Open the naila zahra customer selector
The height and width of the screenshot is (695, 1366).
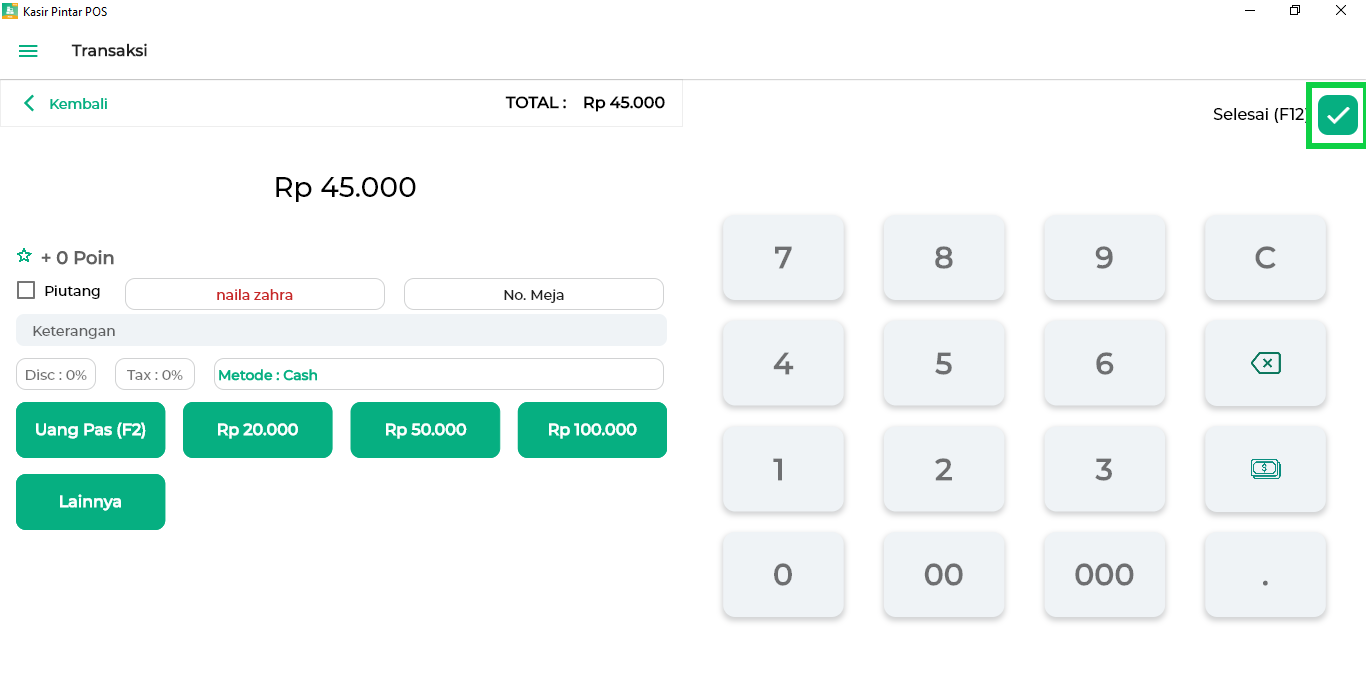tap(255, 294)
